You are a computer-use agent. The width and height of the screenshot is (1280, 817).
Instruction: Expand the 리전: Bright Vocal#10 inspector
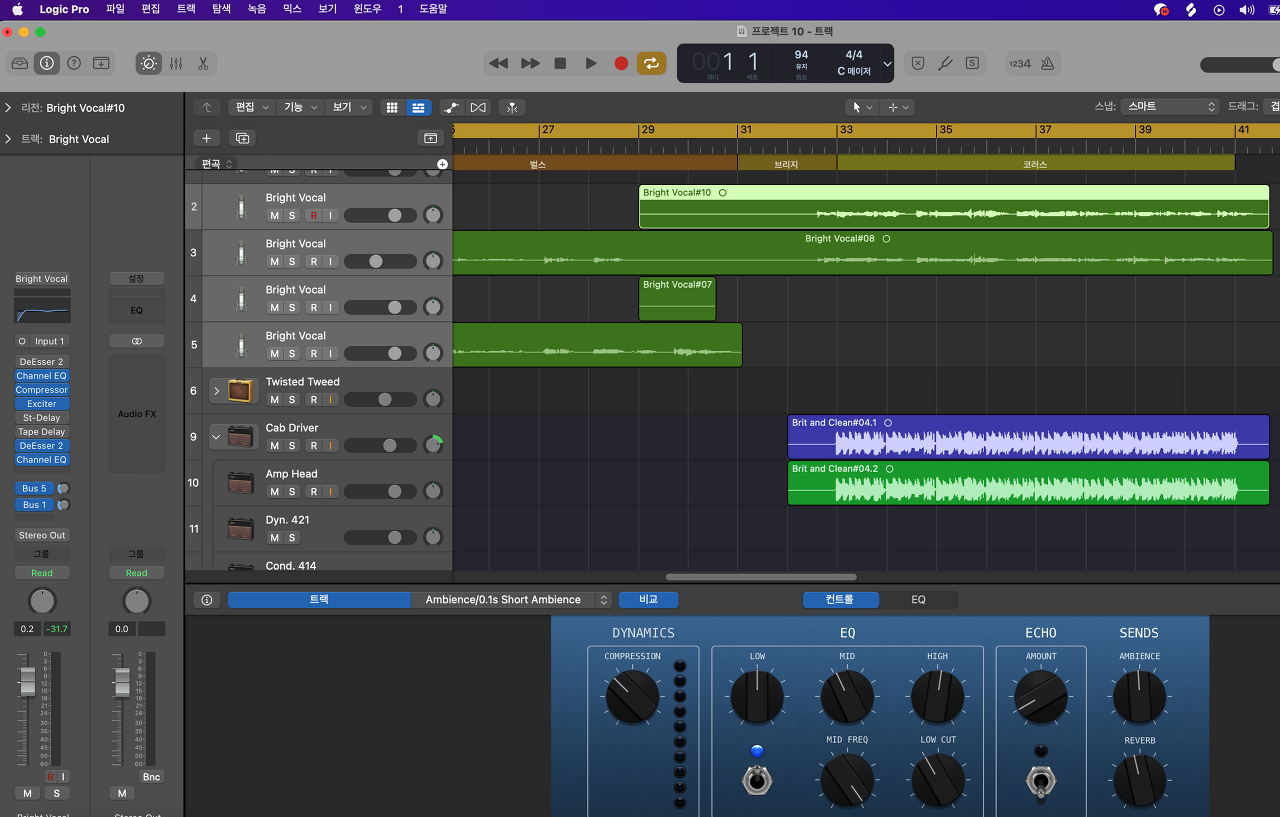pyautogui.click(x=8, y=108)
